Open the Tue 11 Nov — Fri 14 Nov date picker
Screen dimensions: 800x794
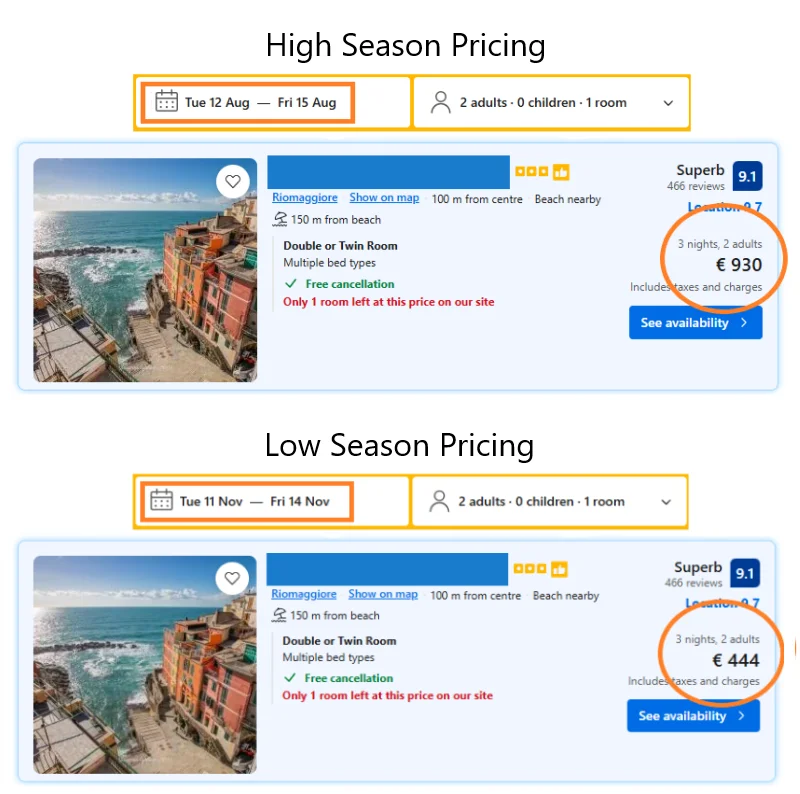(x=254, y=502)
